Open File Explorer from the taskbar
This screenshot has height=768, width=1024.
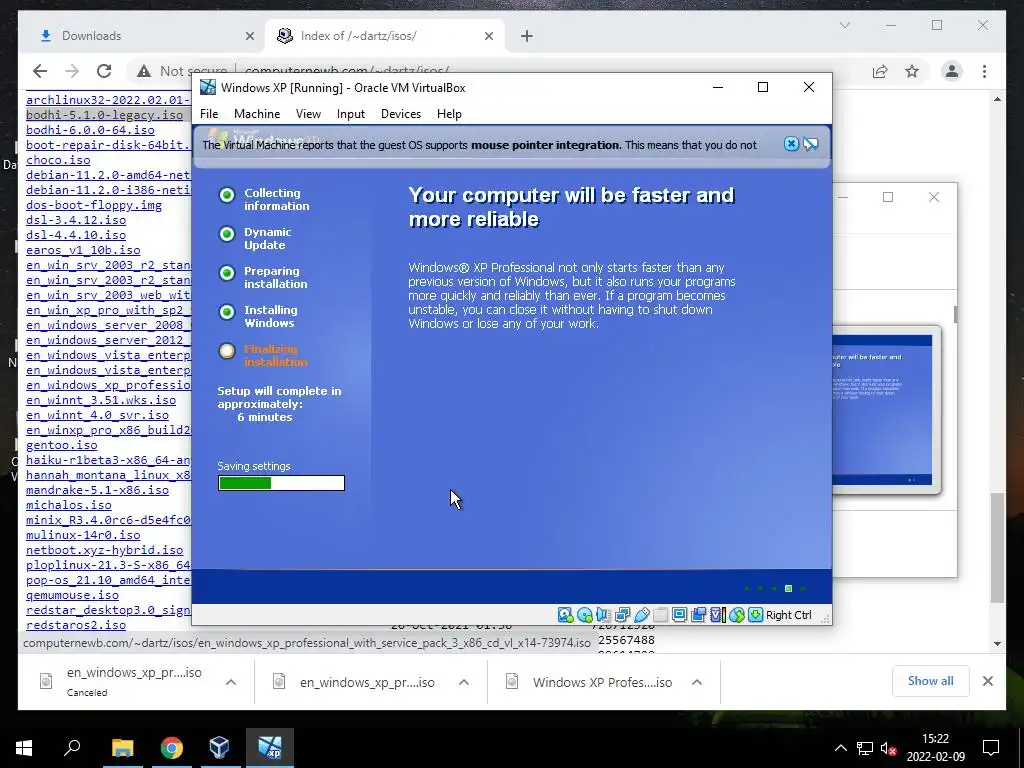click(122, 748)
